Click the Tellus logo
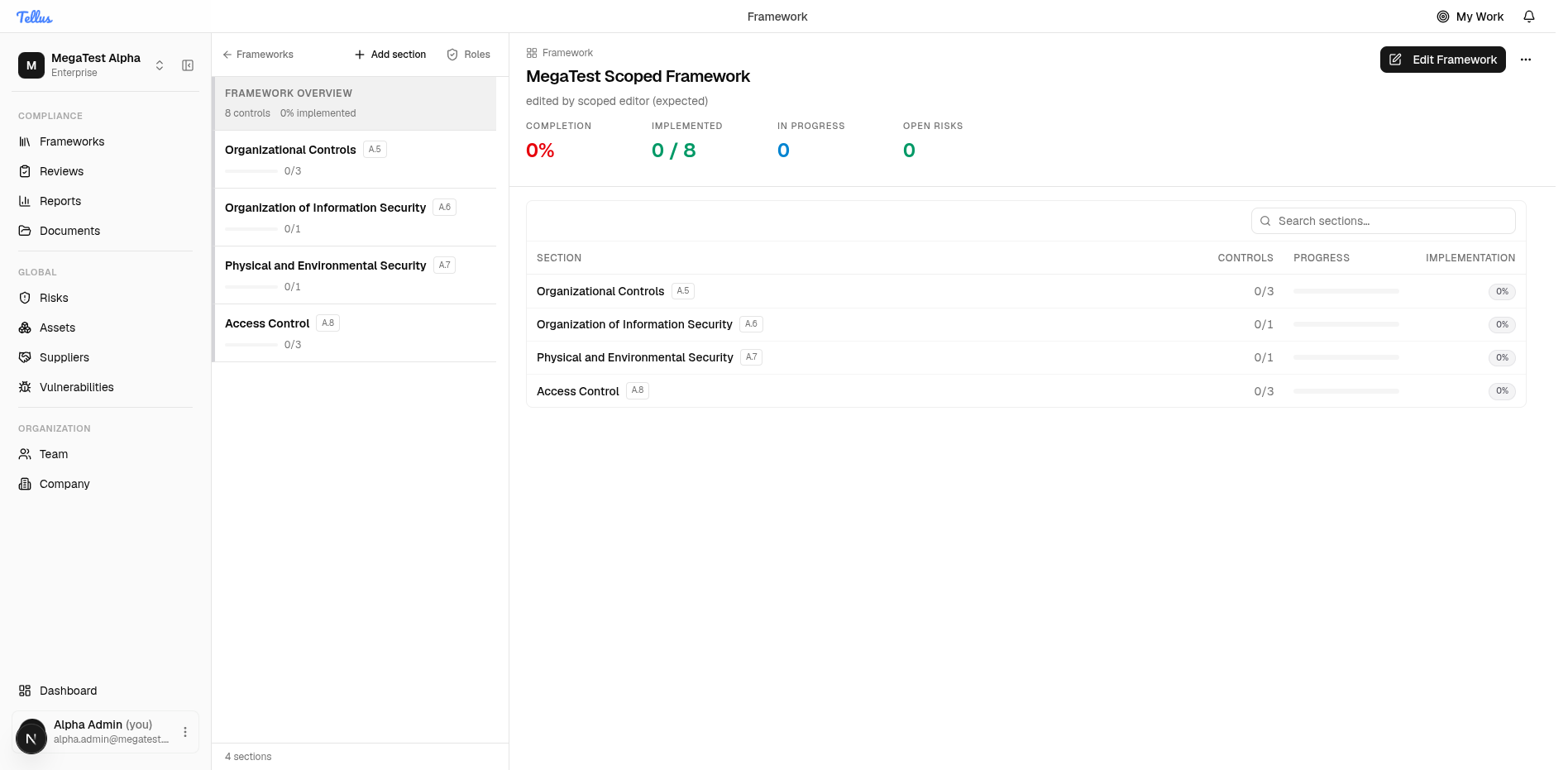1568x770 pixels. point(34,17)
